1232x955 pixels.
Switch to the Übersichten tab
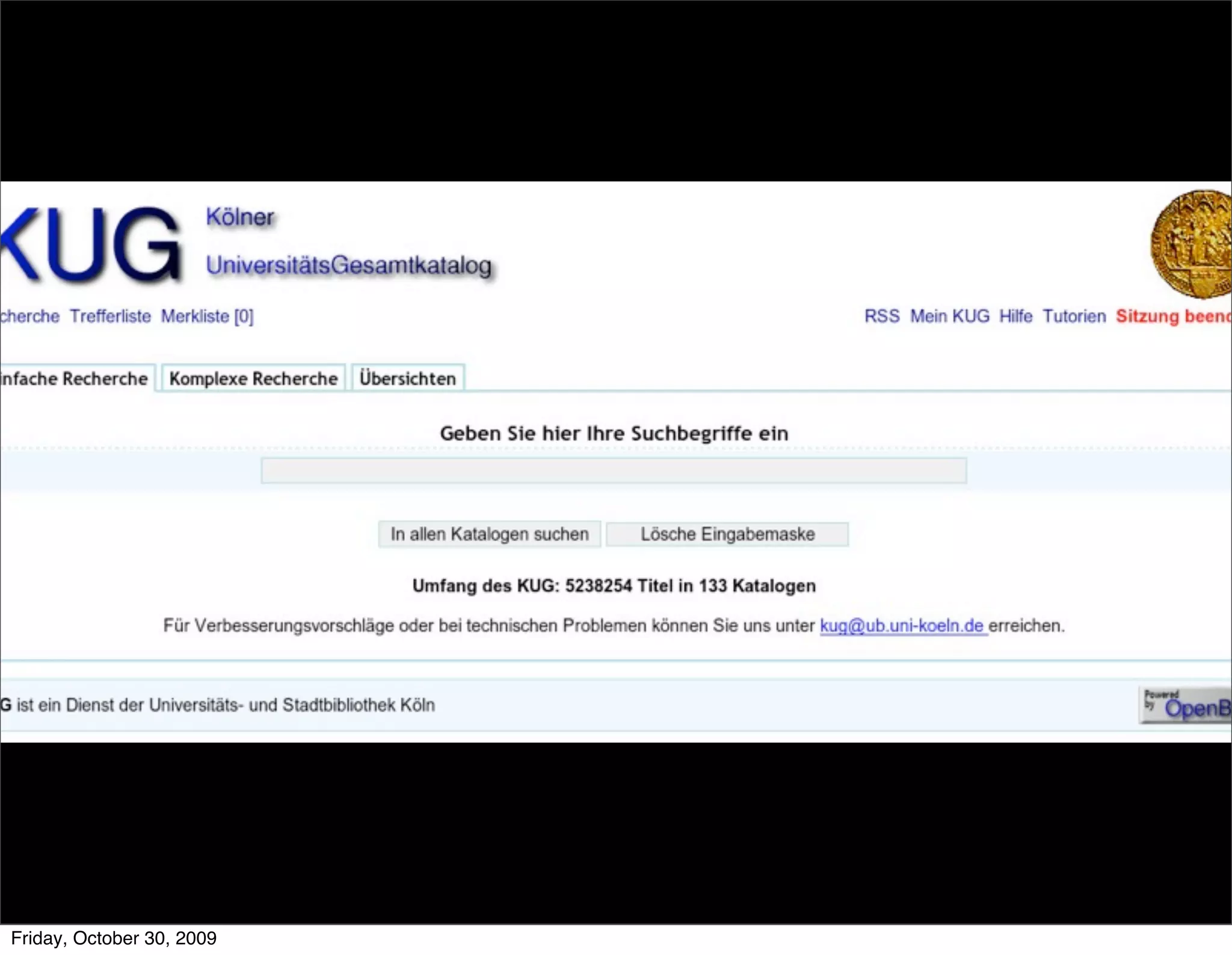click(407, 379)
